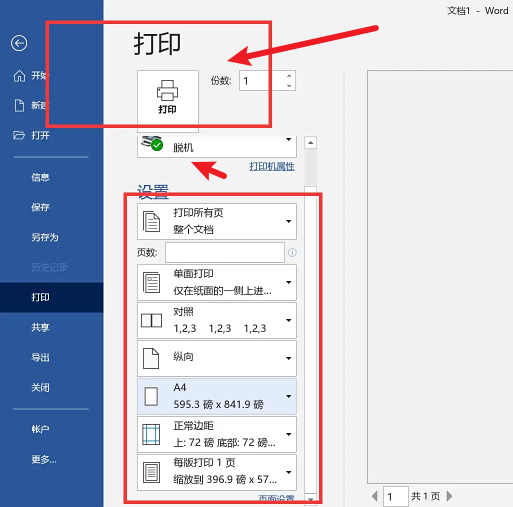Click the offline printer status icon
Screen dimensions: 513x507
(152, 143)
